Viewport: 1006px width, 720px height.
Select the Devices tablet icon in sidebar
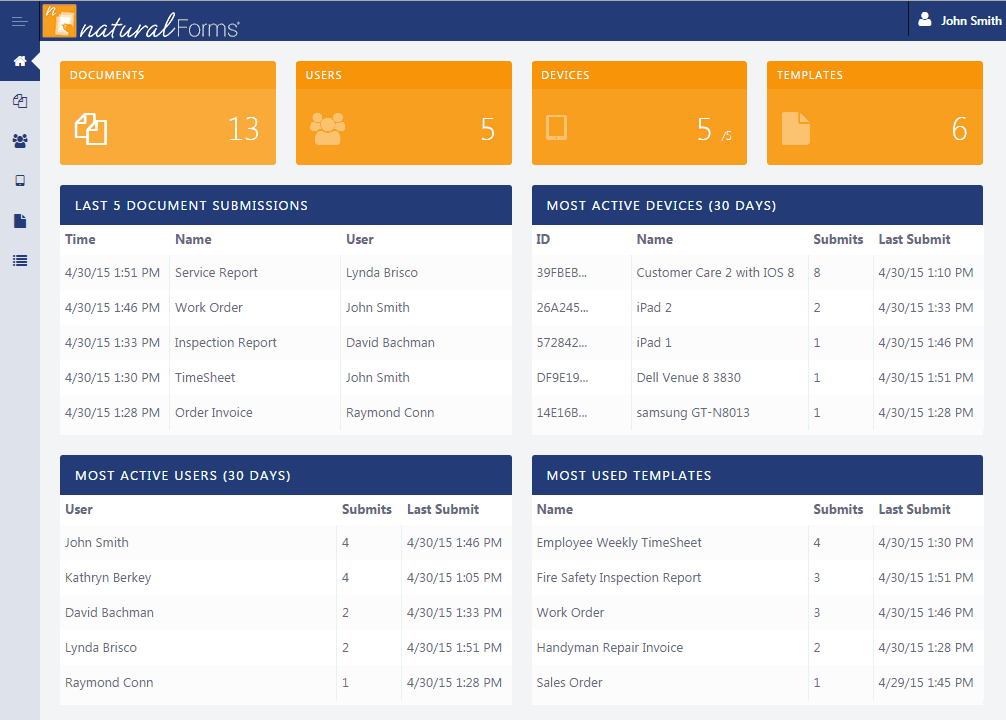19,180
